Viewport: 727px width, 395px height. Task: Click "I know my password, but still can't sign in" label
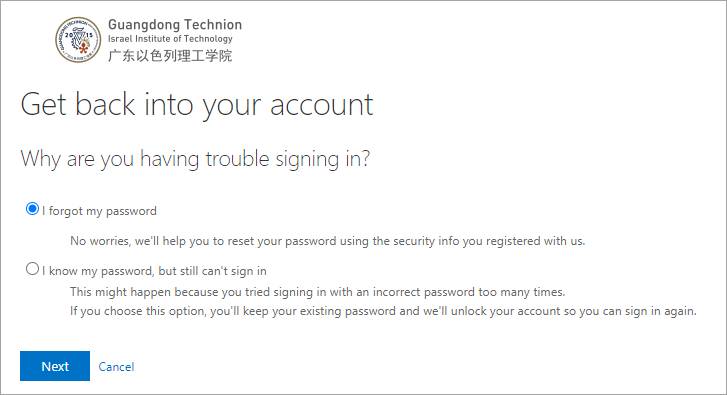[154, 271]
